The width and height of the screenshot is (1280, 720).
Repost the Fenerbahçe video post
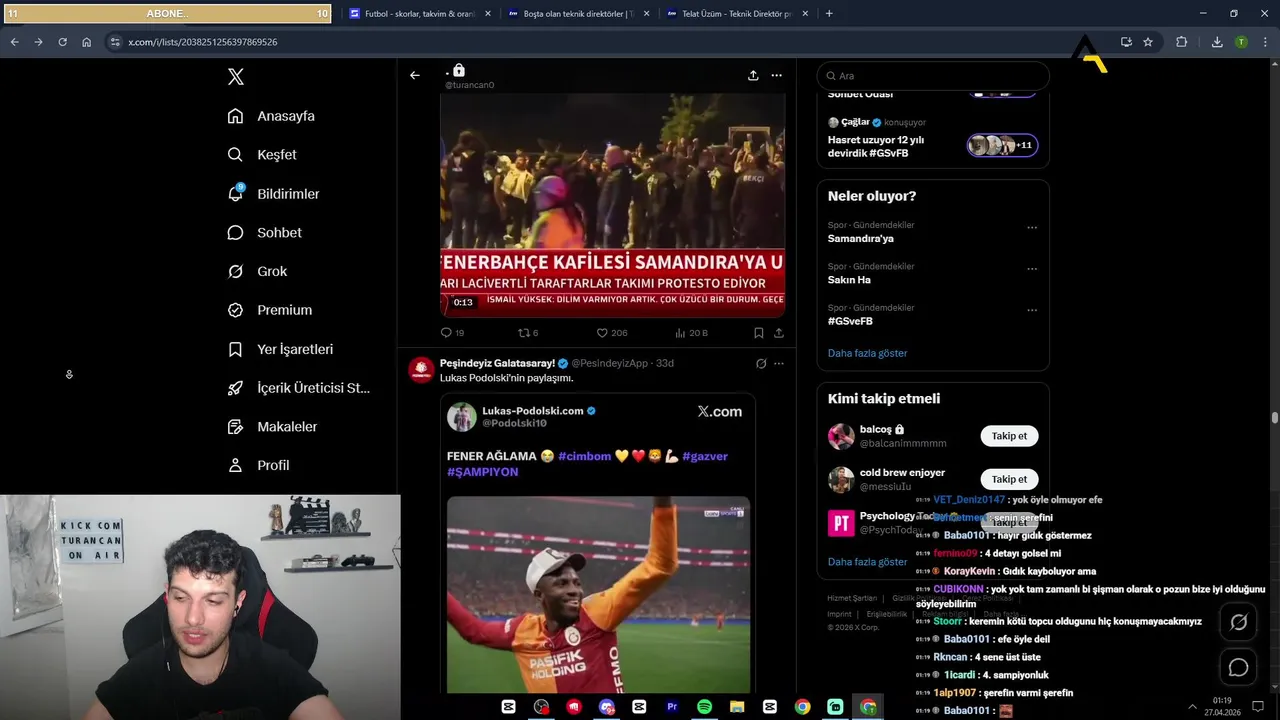click(x=528, y=333)
